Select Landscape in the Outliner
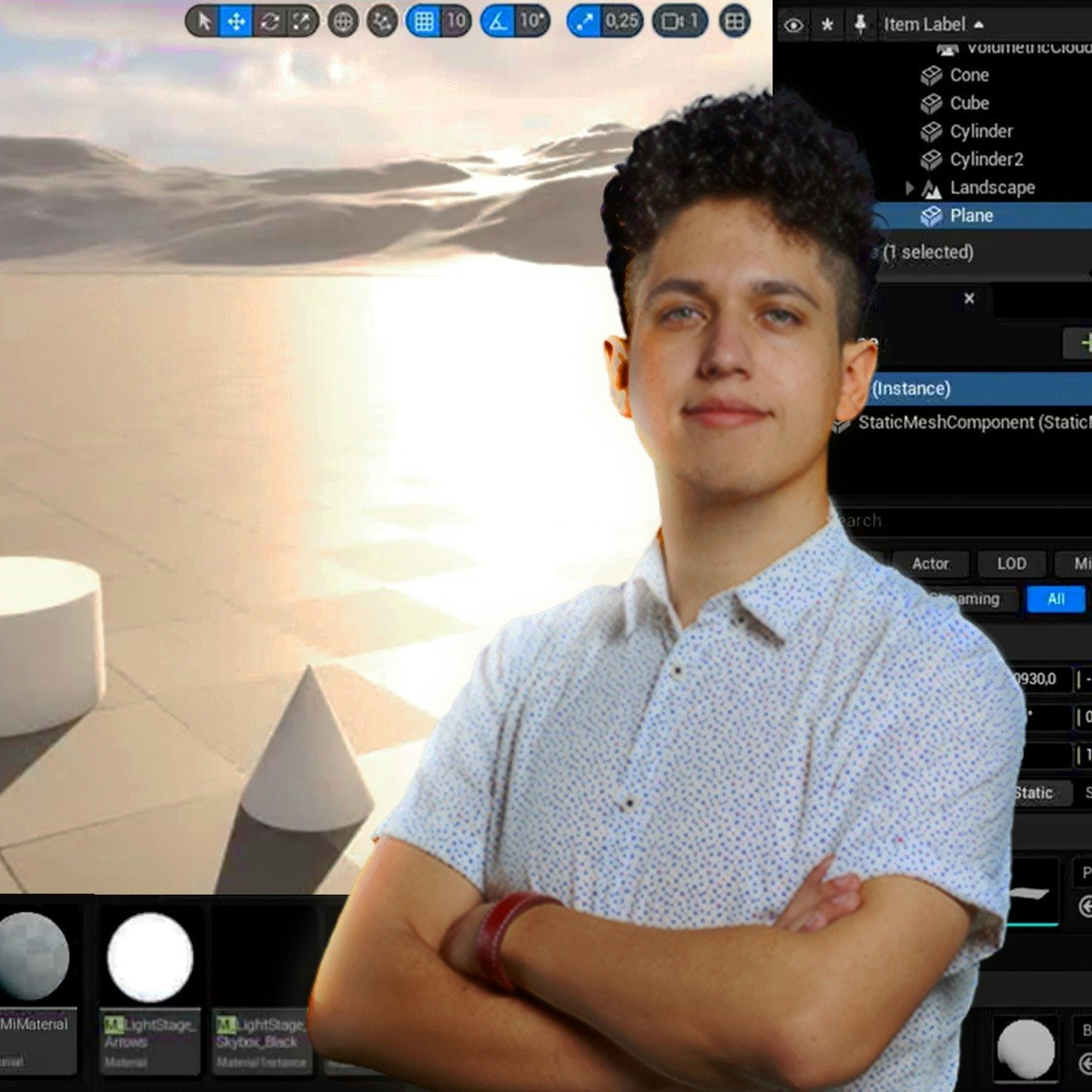This screenshot has width=1092, height=1092. 992,188
